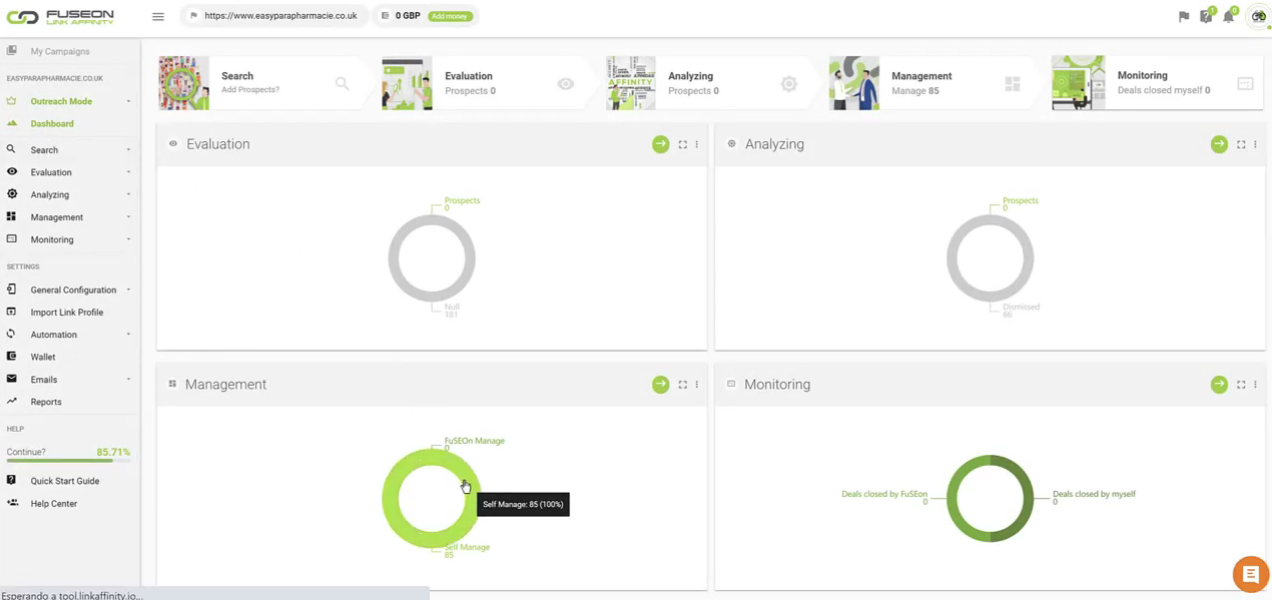Image resolution: width=1272 pixels, height=600 pixels.
Task: Click the Management step thumbnail image
Action: pos(854,83)
